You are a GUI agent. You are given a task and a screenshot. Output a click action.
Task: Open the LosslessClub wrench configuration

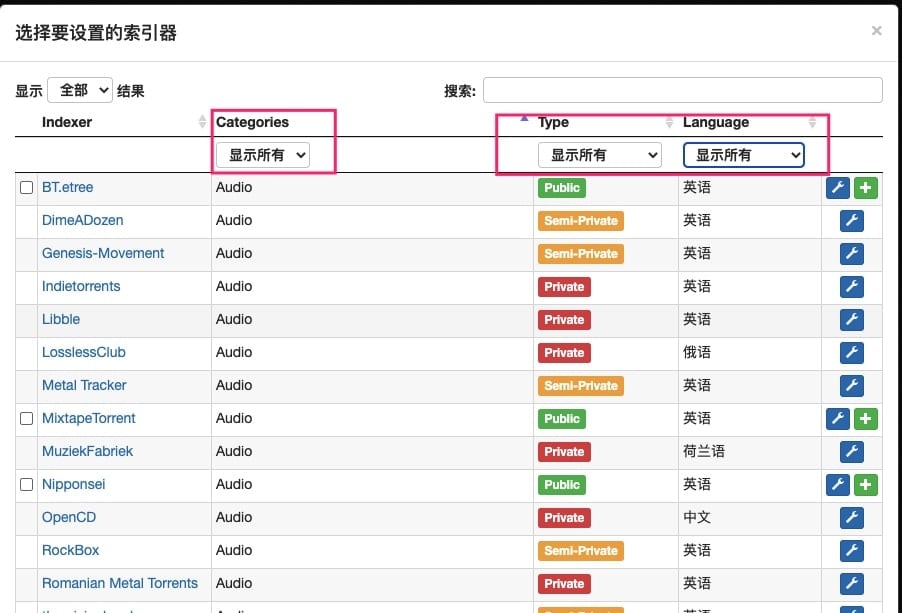(x=851, y=353)
